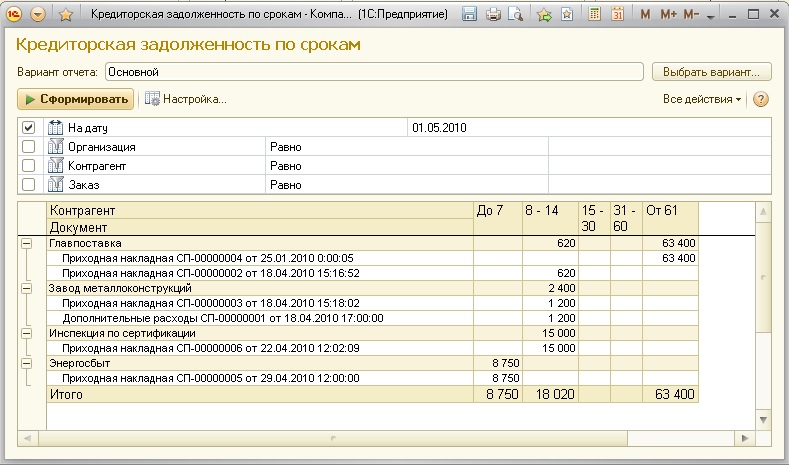Add to favorites star with arrow icon

point(544,14)
